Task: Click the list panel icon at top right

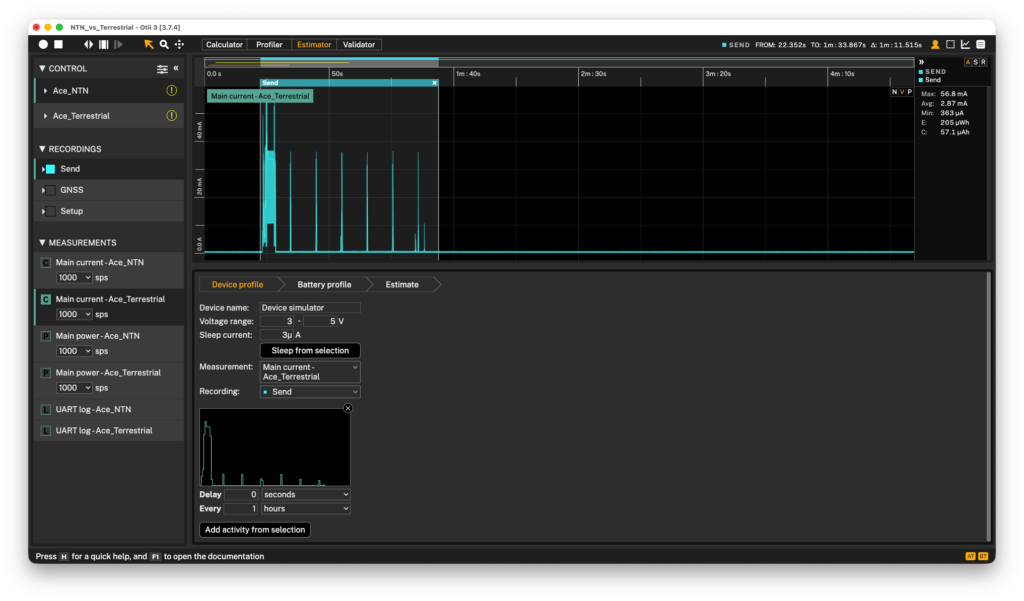Action: (980, 44)
